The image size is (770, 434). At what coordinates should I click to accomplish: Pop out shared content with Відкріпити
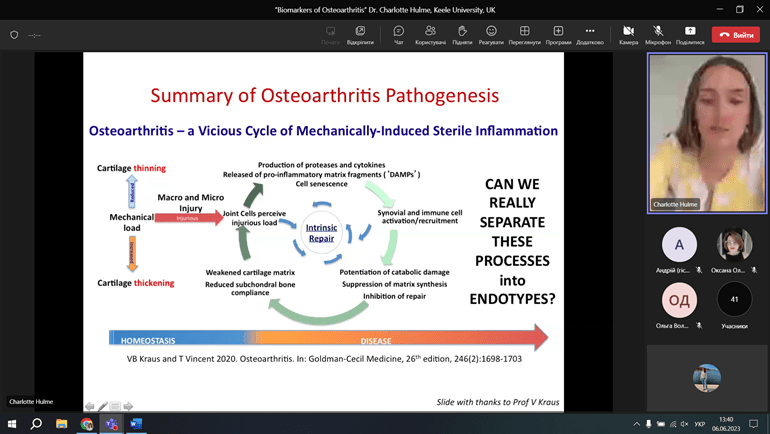pos(360,35)
